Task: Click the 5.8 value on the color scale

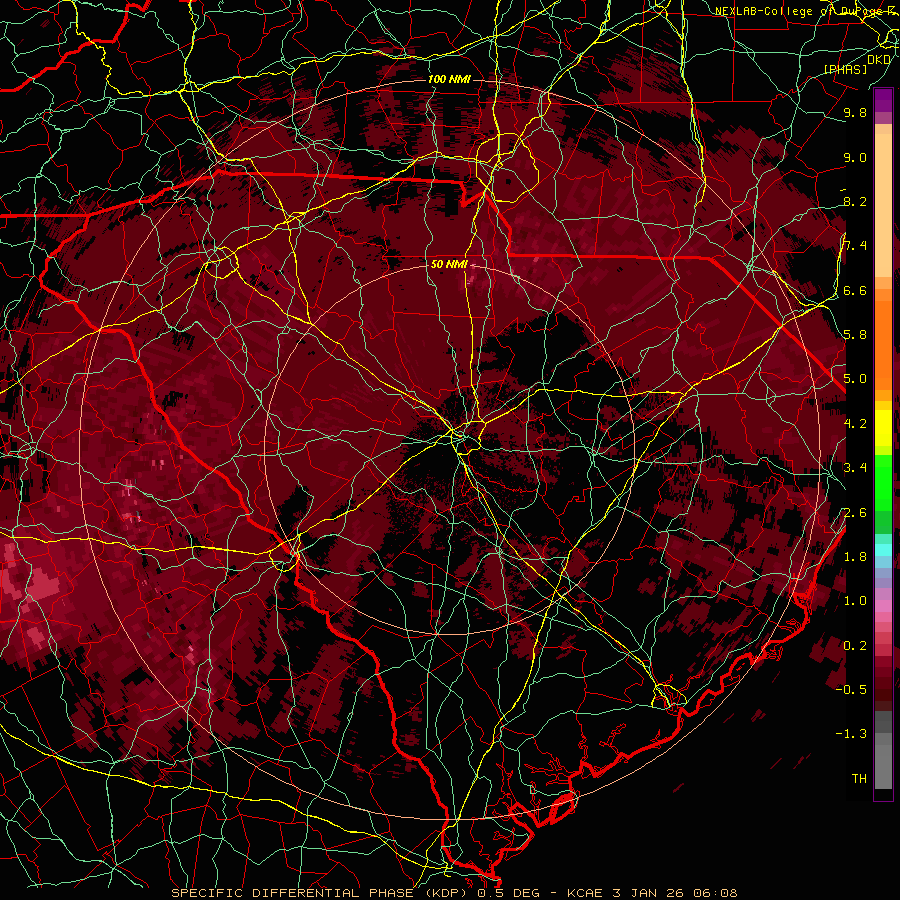Action: tap(855, 335)
